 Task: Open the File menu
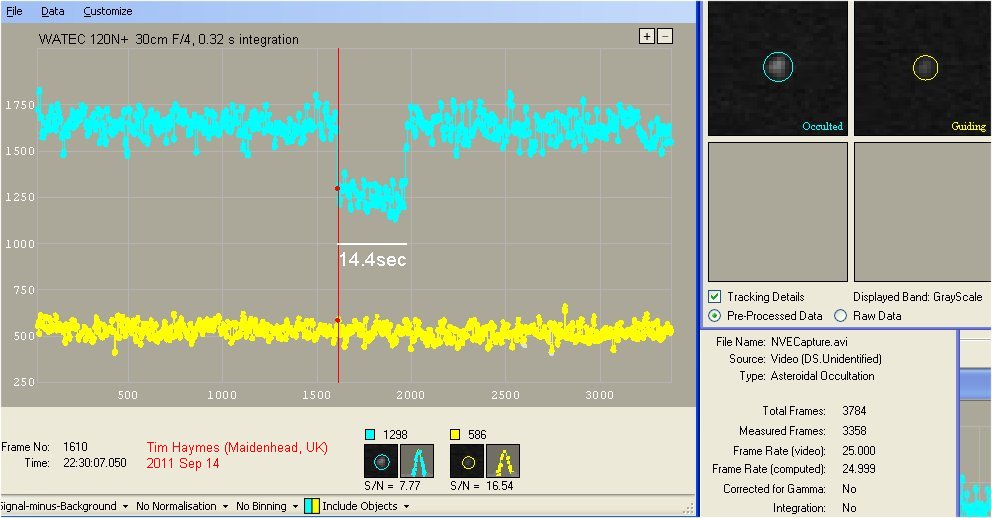(15, 11)
